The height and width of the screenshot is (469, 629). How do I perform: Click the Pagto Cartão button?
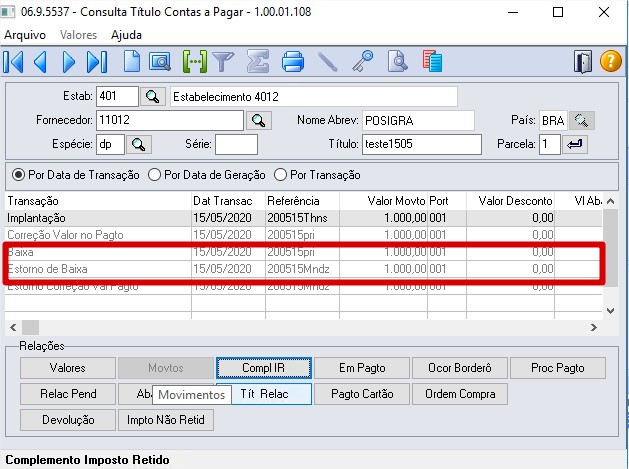point(362,394)
